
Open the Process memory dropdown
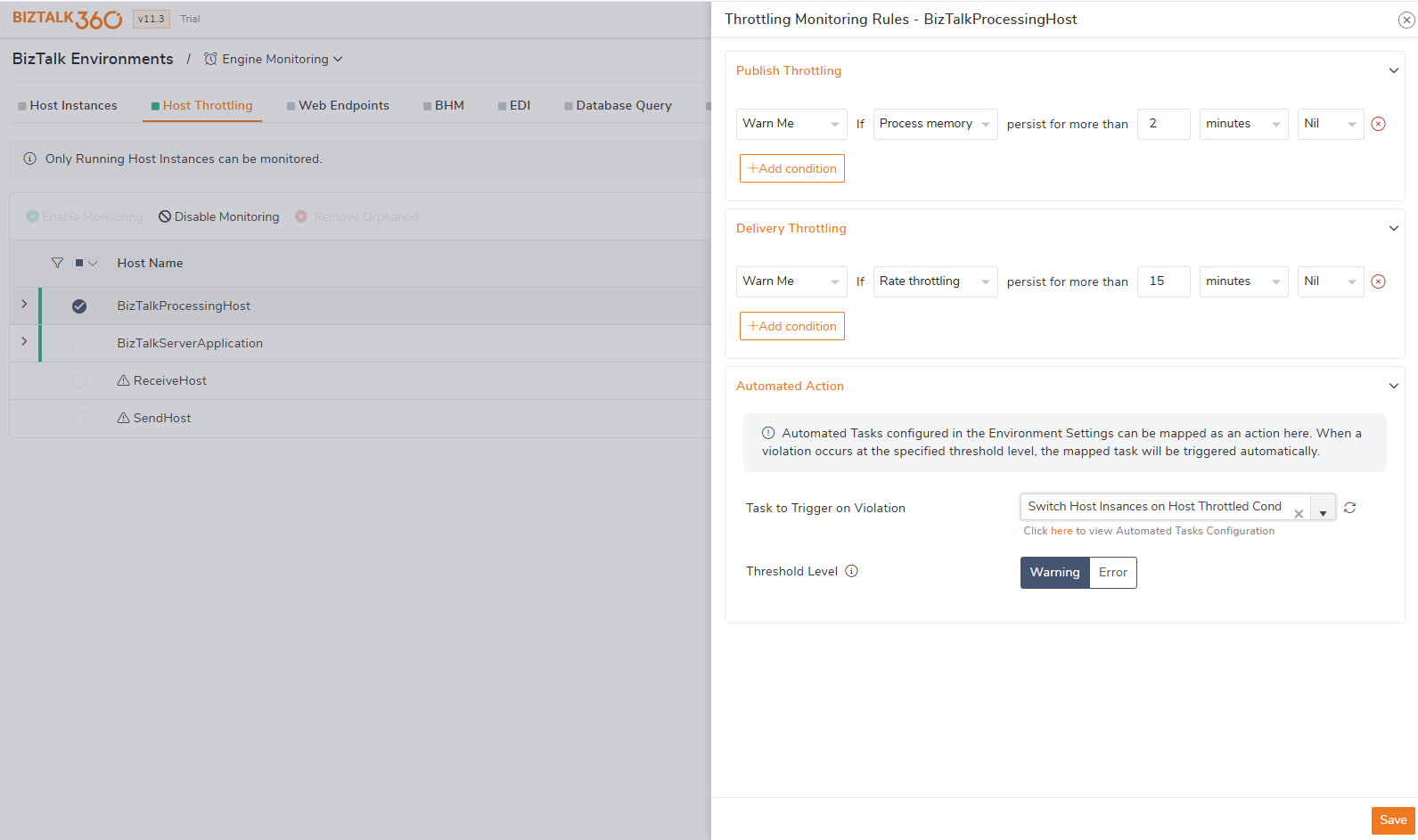(x=935, y=124)
